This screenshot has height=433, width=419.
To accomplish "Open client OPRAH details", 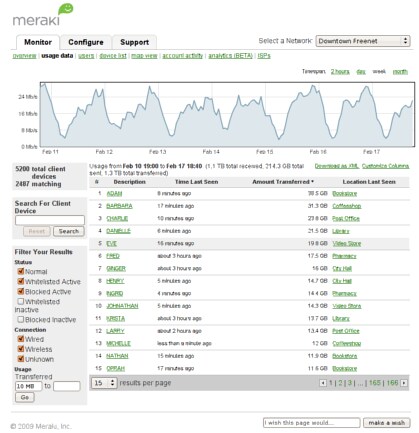I will [115, 369].
